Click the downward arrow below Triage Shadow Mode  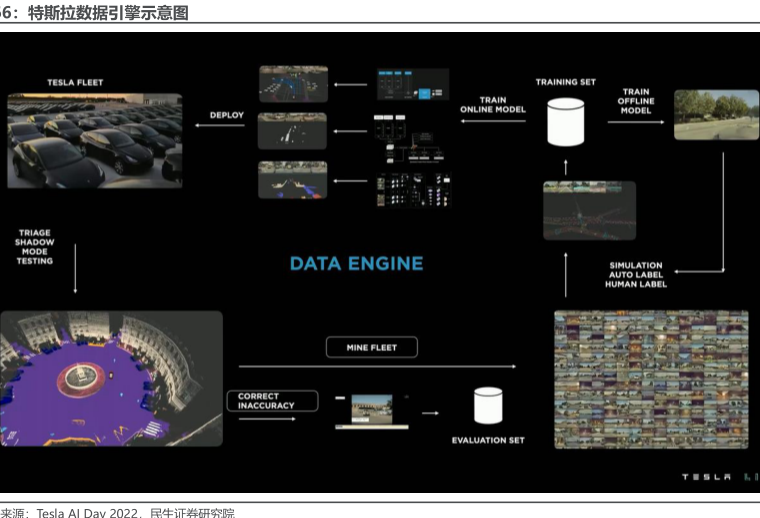pos(75,283)
